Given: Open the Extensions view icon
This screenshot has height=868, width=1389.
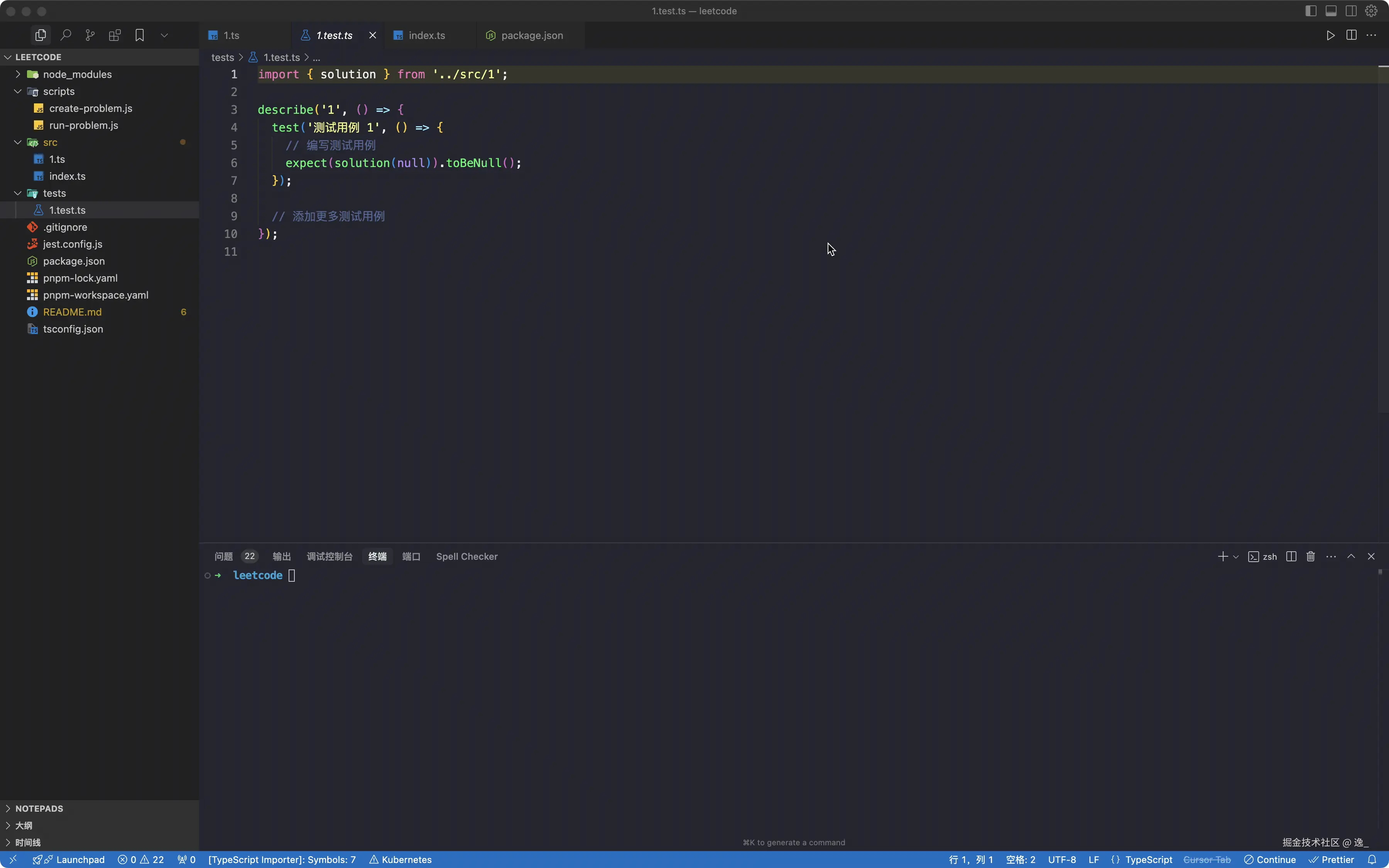Looking at the screenshot, I should pyautogui.click(x=115, y=35).
